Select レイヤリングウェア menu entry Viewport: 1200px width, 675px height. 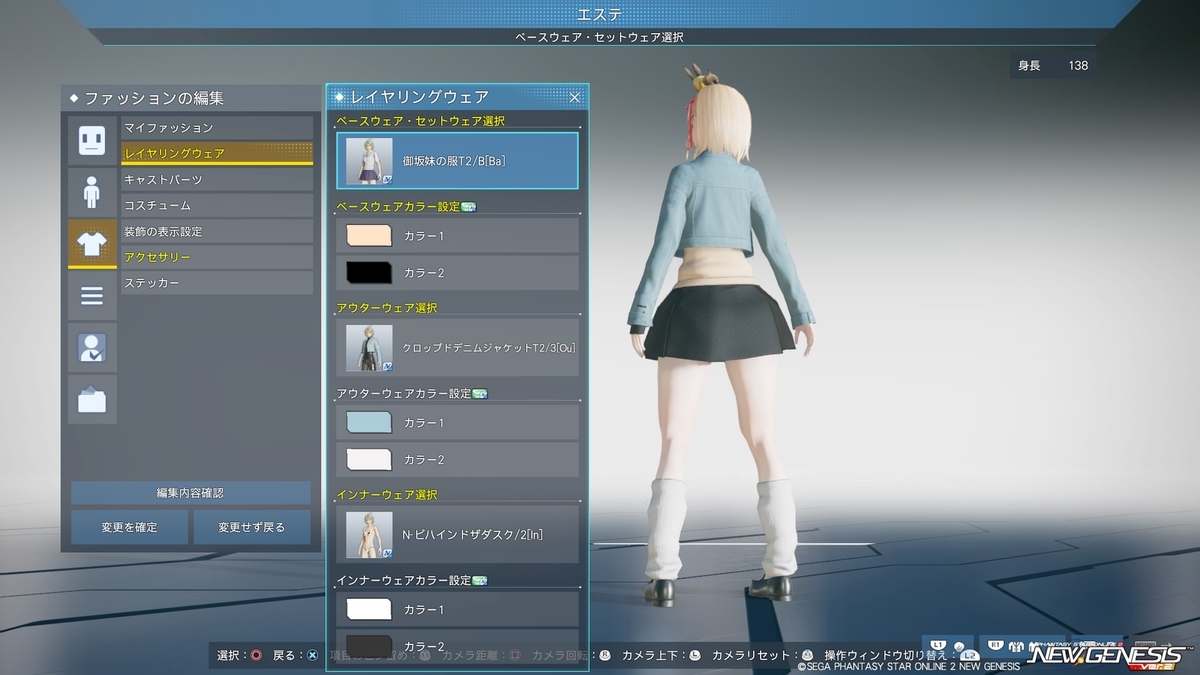tap(217, 154)
